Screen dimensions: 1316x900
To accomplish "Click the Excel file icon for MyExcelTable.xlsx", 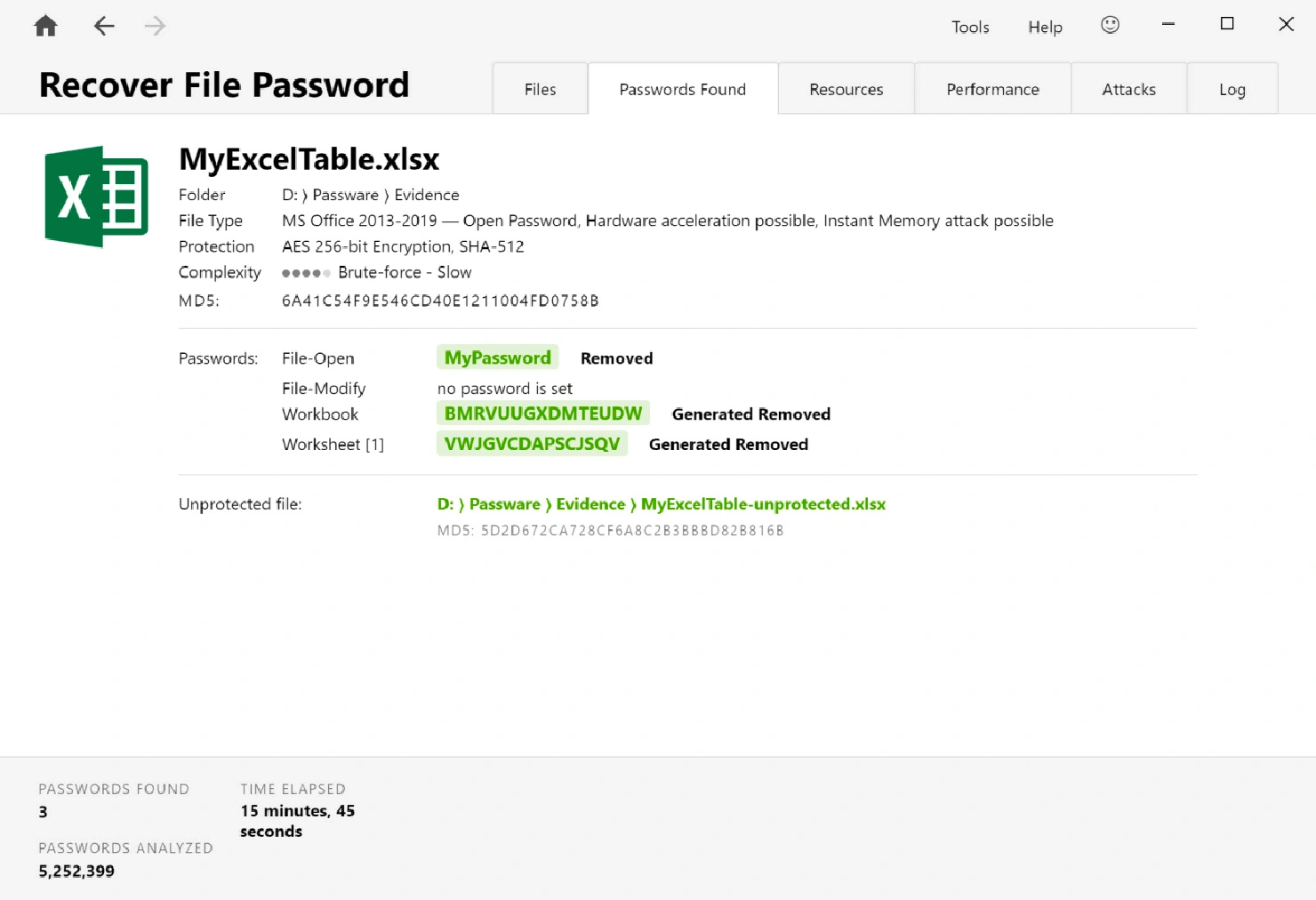I will (95, 196).
